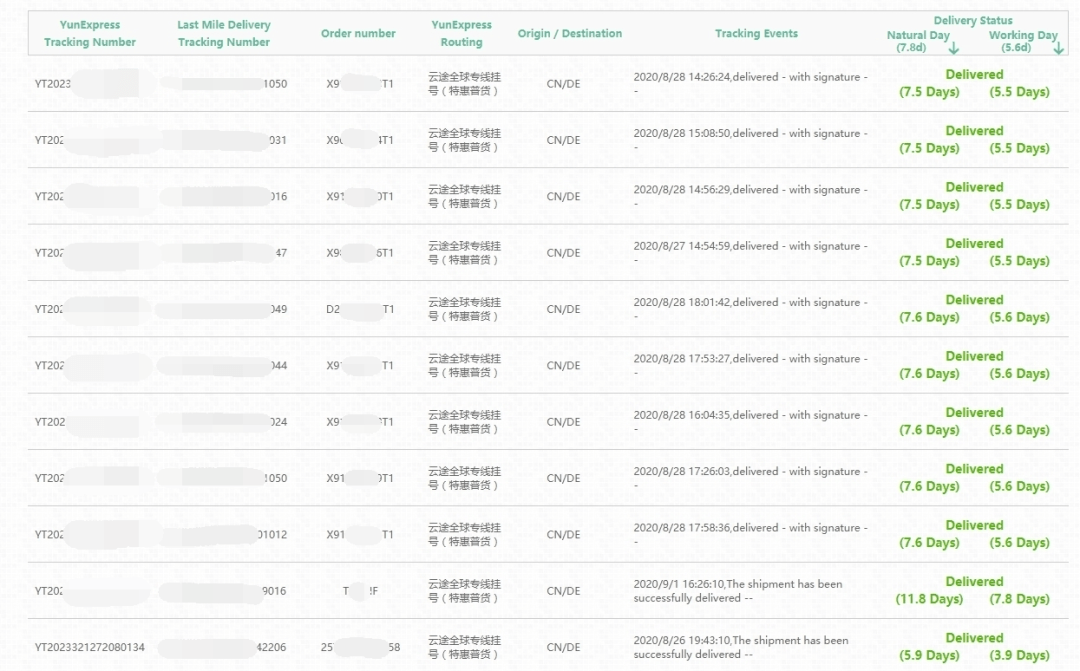Click the Tracking Events column header
Image resolution: width=1080 pixels, height=671 pixels.
pos(756,34)
